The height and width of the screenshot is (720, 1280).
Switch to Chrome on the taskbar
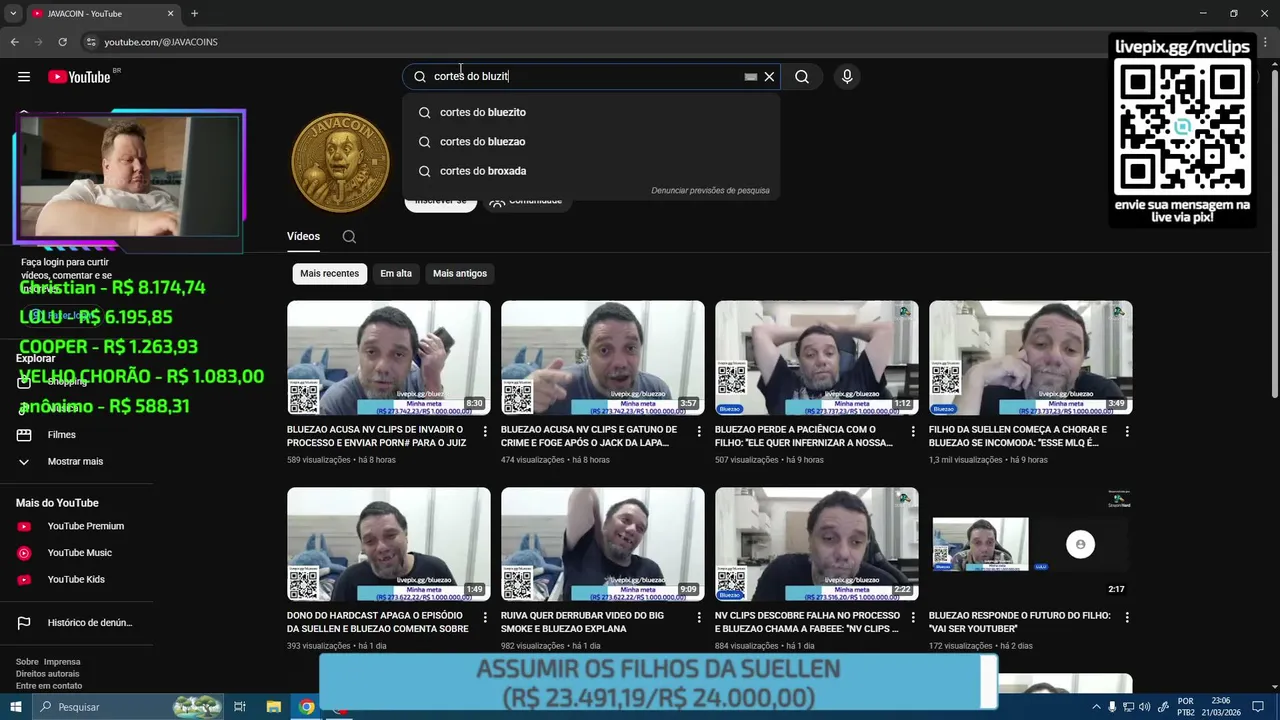tap(307, 707)
